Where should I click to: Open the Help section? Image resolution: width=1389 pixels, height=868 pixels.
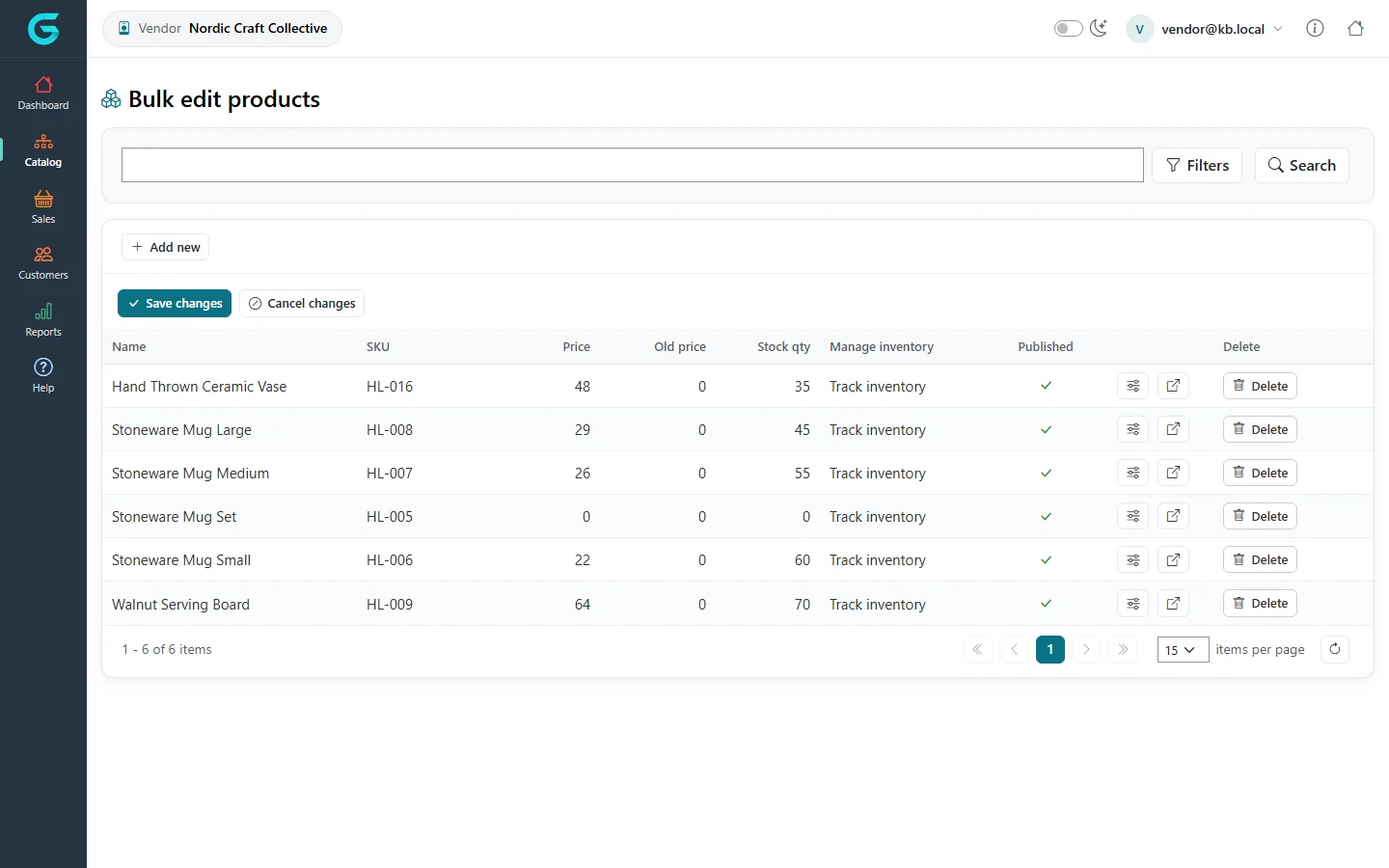43,376
